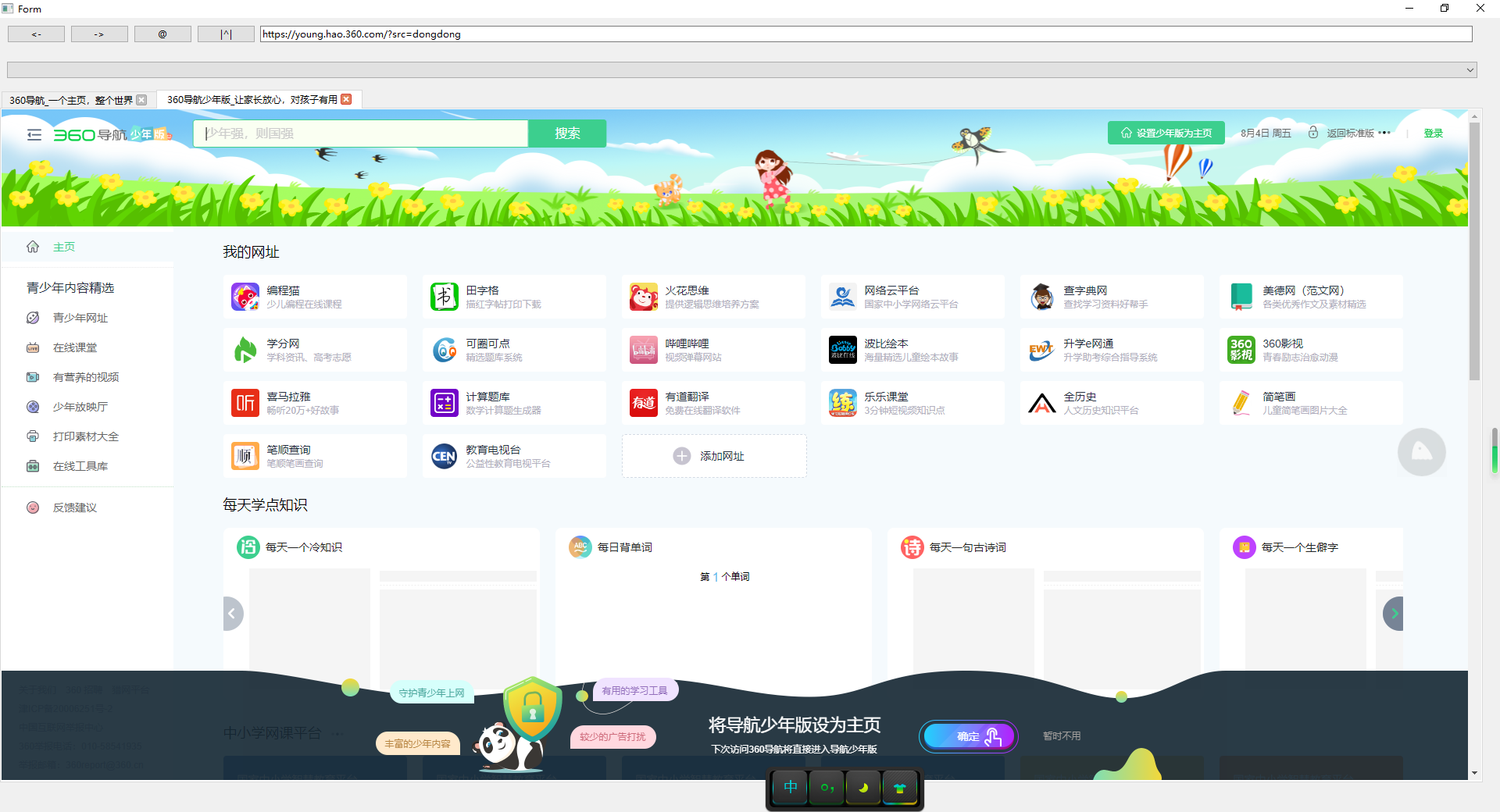Screen dimensions: 1500x812
Task: Click the browser forward '->' button
Action: click(x=99, y=34)
